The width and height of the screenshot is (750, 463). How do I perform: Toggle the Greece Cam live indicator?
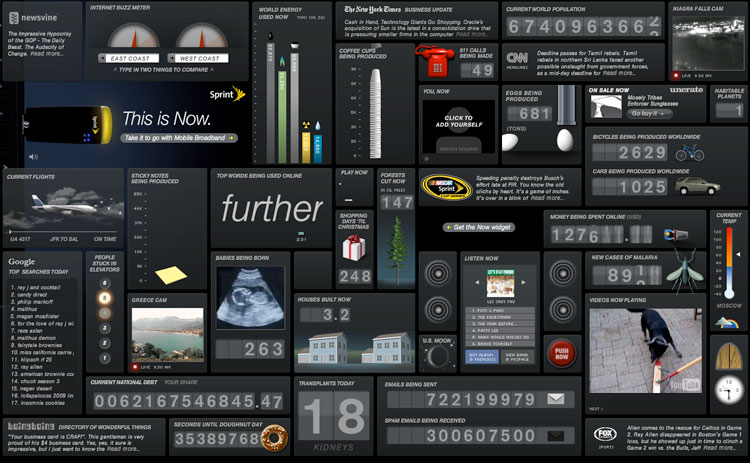tap(135, 367)
